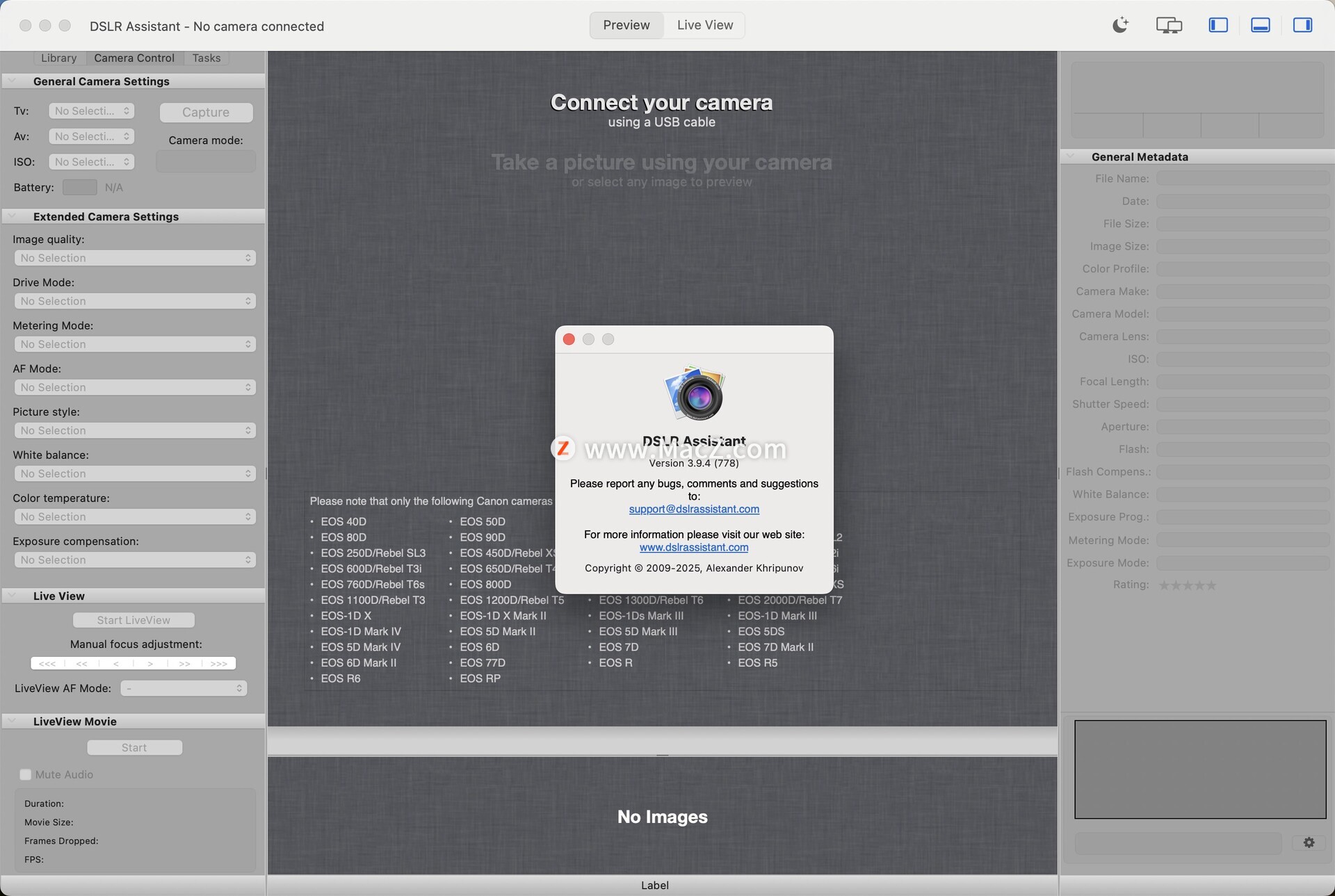1335x896 pixels.
Task: Toggle dark mode moon icon
Action: coord(1120,26)
